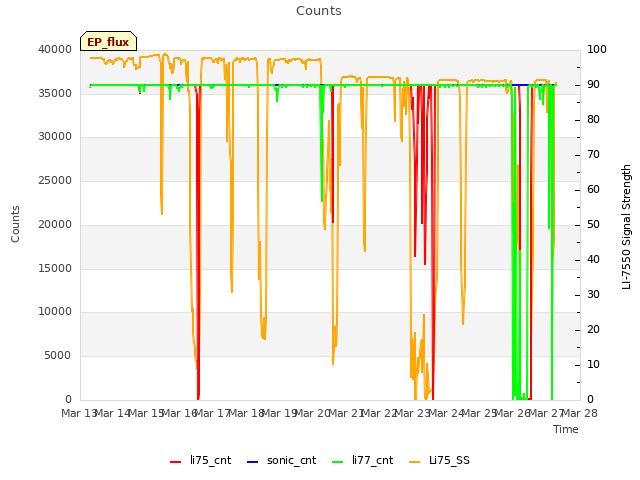Click the LI-7550 Signal Strength axis title
This screenshot has height=480, width=640.
[x=626, y=227]
